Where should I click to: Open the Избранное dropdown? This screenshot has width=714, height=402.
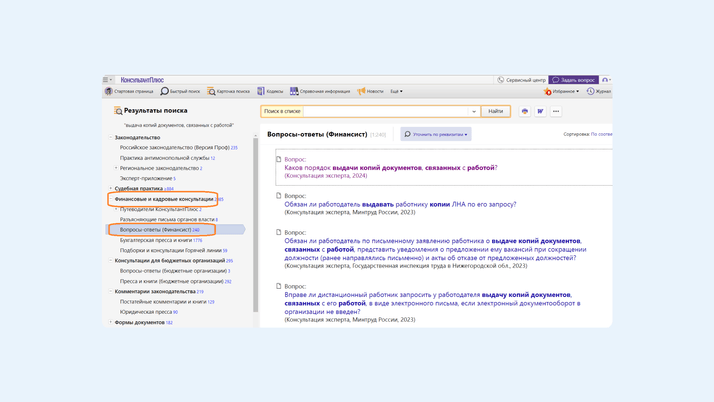[562, 91]
